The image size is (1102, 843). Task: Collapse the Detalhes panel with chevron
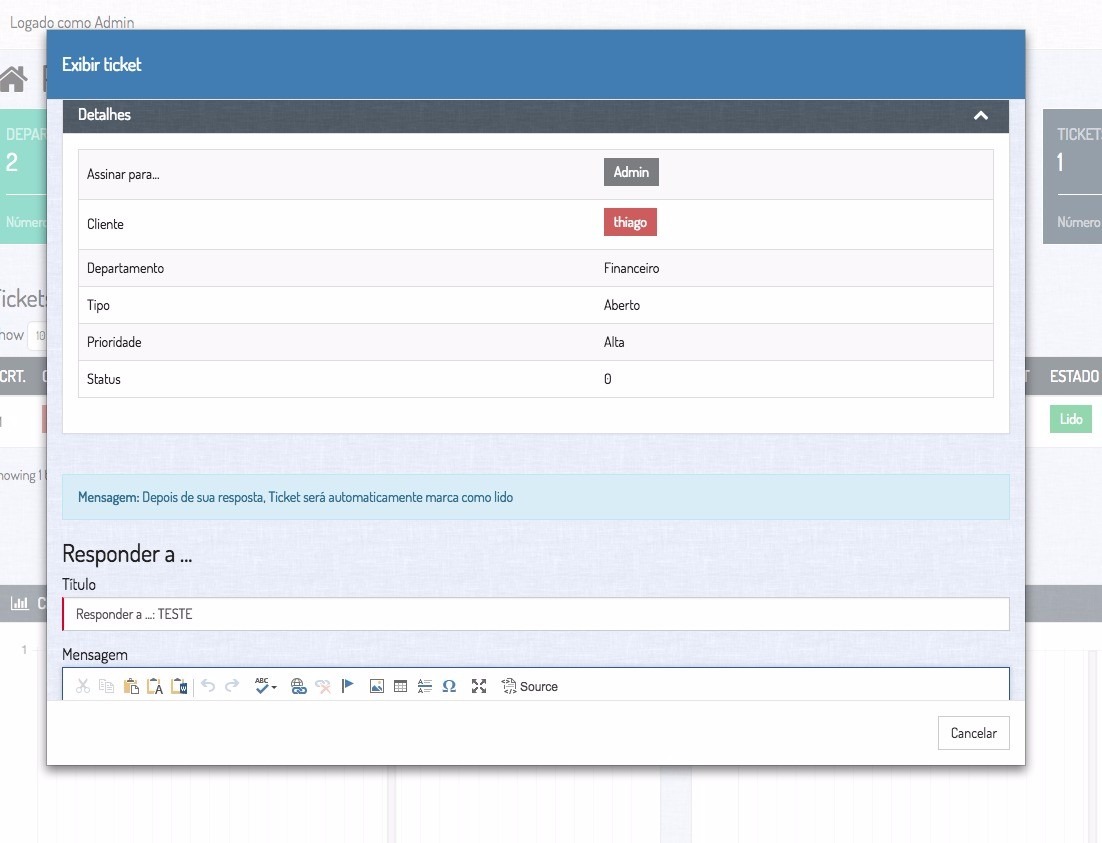point(981,116)
